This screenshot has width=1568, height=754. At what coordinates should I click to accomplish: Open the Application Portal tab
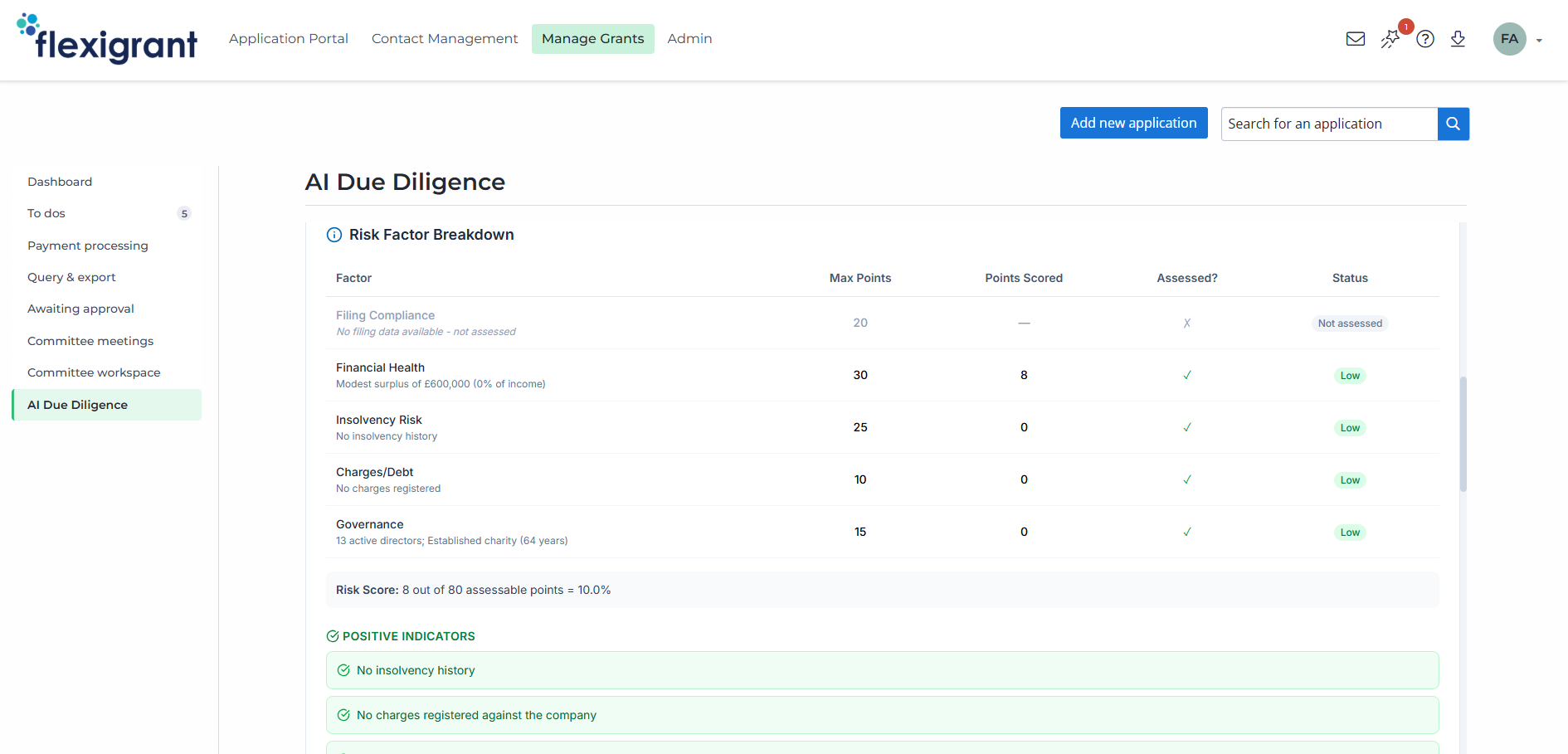pyautogui.click(x=289, y=39)
